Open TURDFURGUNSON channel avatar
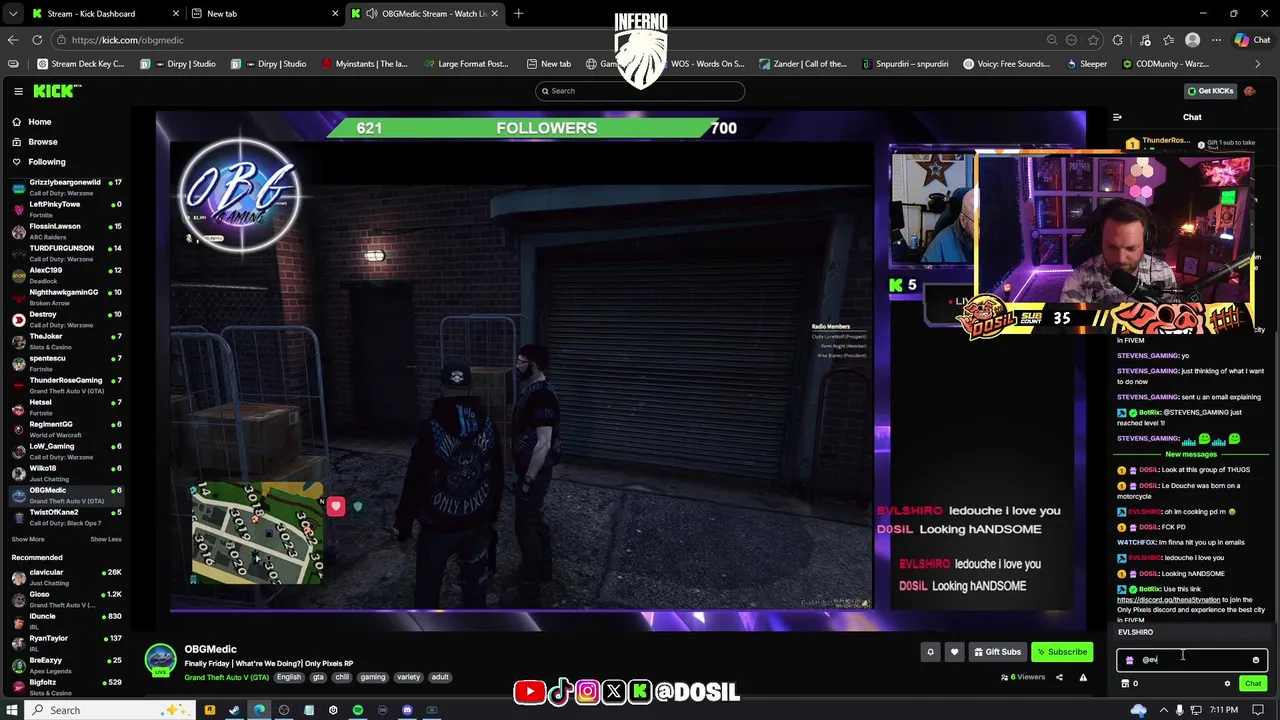 pyautogui.click(x=18, y=253)
